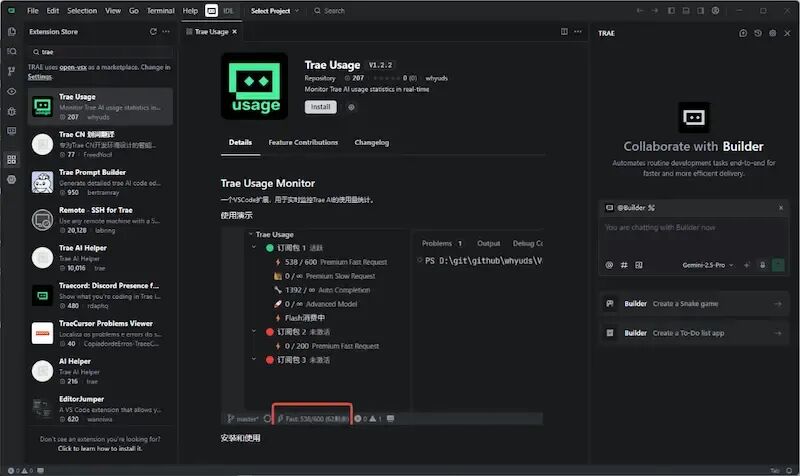800x476 pixels.
Task: Open the Settings link in Extension Store
Action: coord(40,77)
